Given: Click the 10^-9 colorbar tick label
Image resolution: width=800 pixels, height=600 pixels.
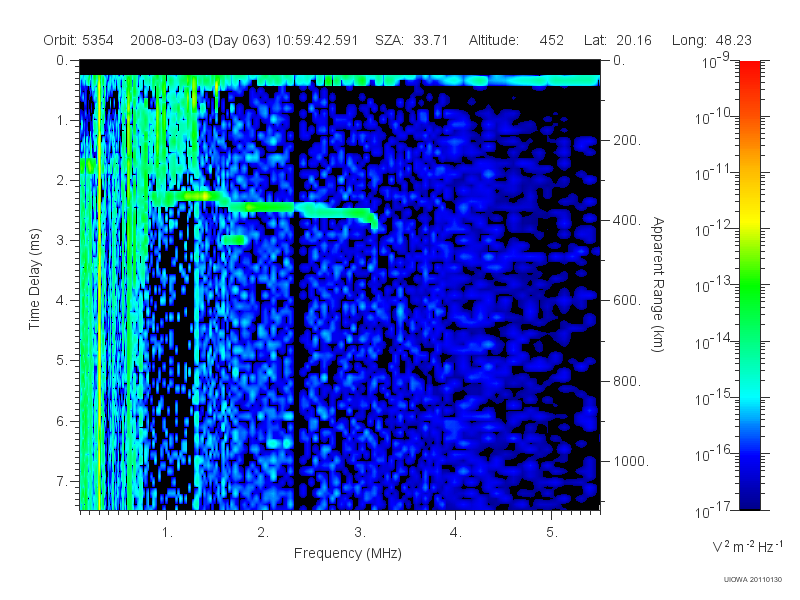Looking at the screenshot, I should [716, 61].
